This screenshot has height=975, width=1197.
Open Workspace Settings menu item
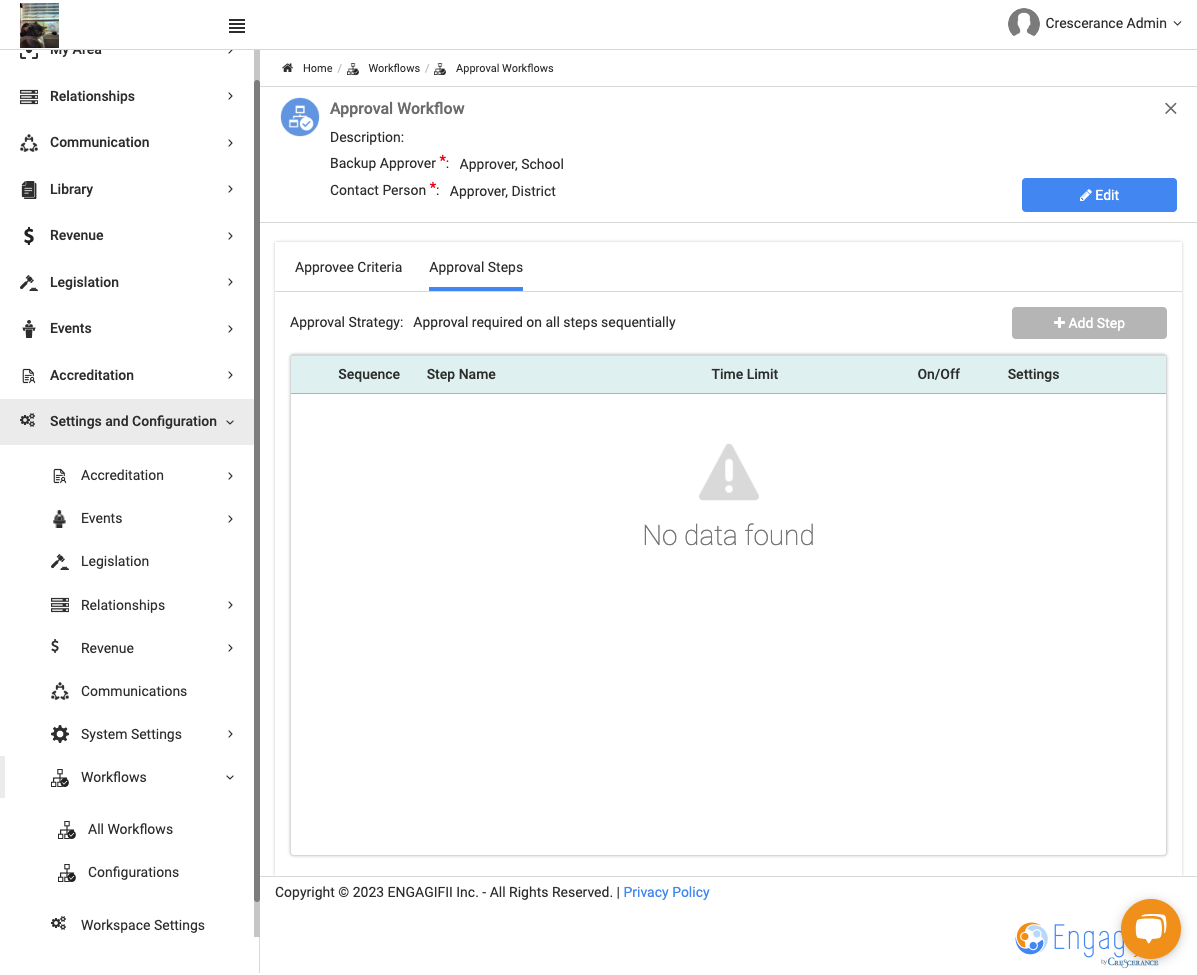click(143, 925)
